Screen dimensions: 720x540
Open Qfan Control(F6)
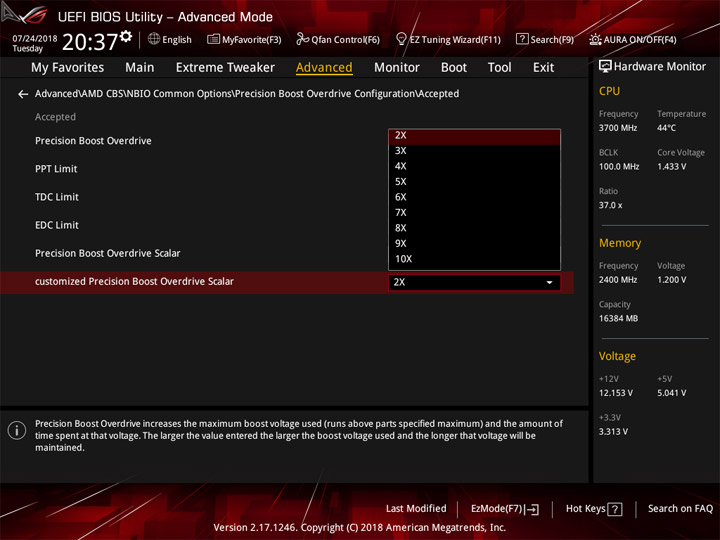pyautogui.click(x=338, y=39)
